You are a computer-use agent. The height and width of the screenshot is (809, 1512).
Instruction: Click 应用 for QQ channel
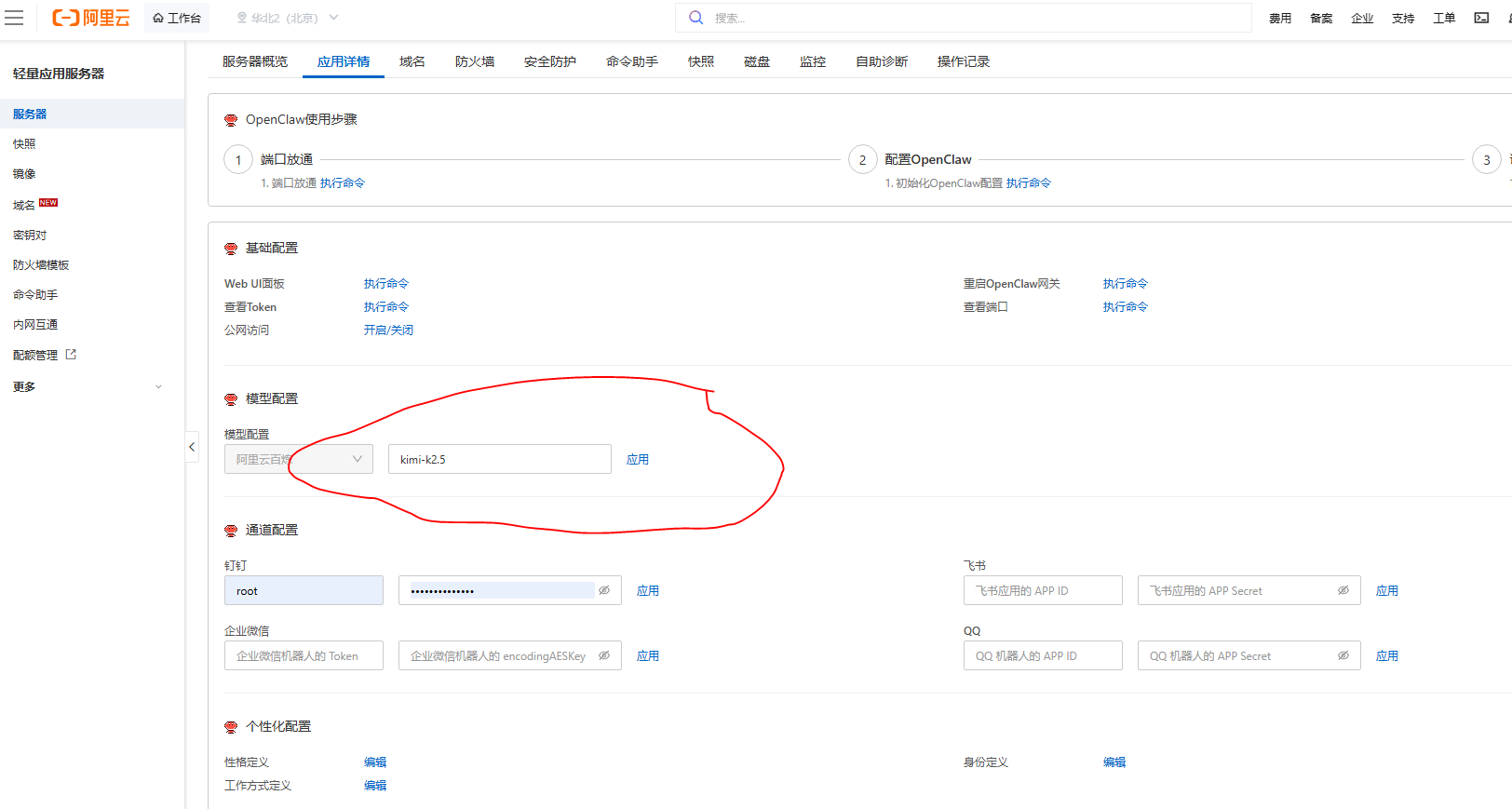(1387, 656)
